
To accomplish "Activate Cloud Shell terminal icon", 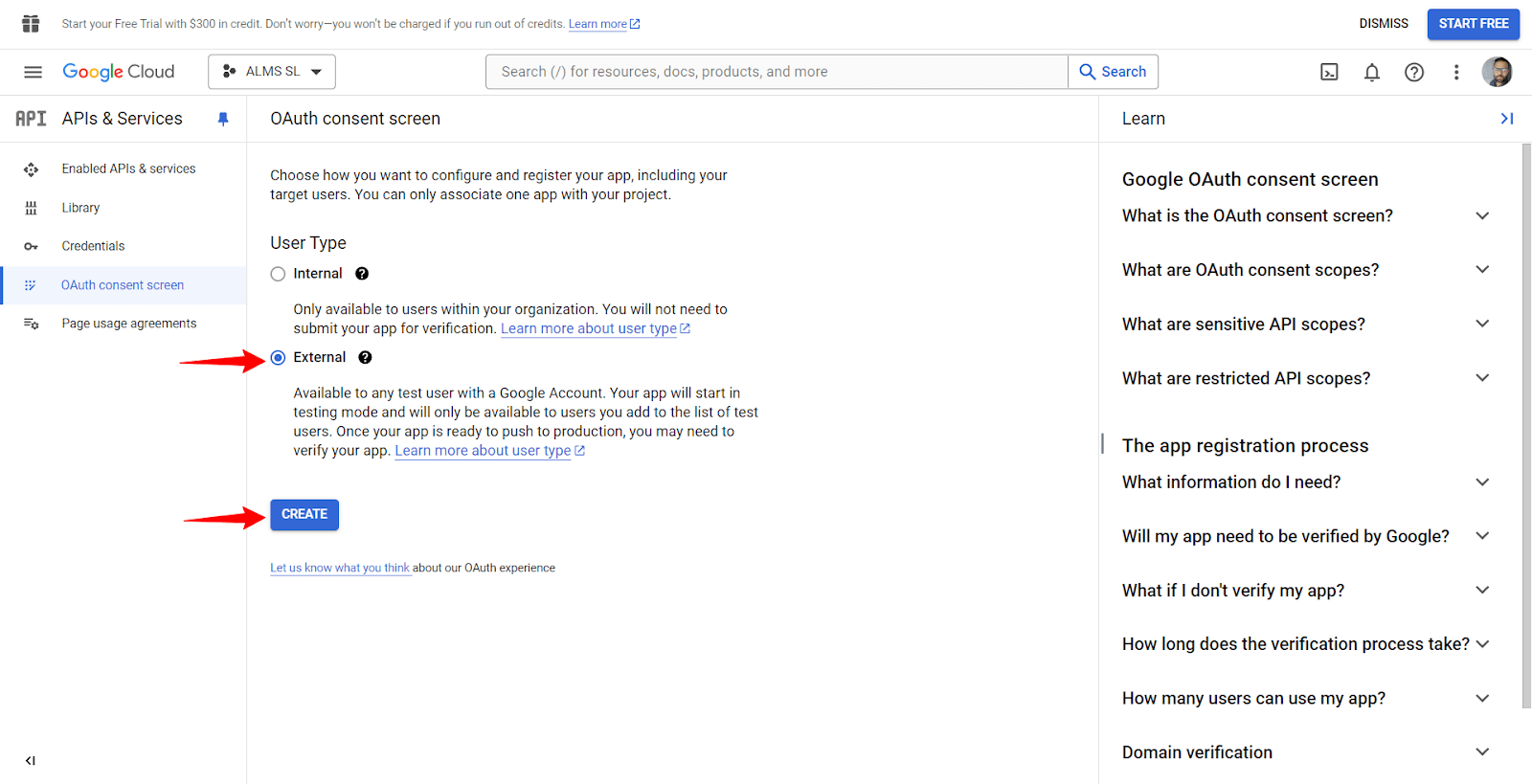I will click(x=1329, y=72).
